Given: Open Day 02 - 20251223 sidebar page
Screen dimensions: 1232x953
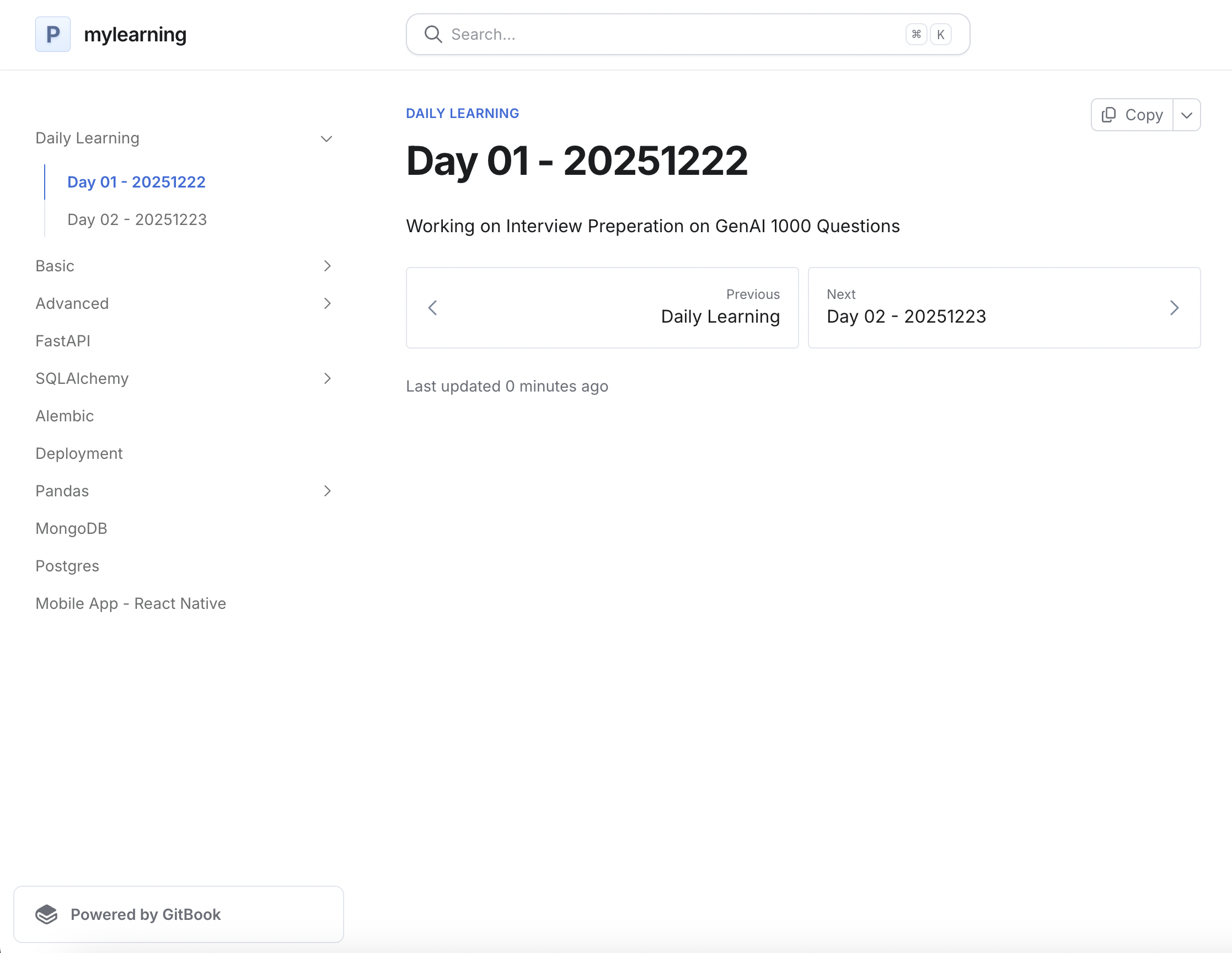Looking at the screenshot, I should coord(137,219).
